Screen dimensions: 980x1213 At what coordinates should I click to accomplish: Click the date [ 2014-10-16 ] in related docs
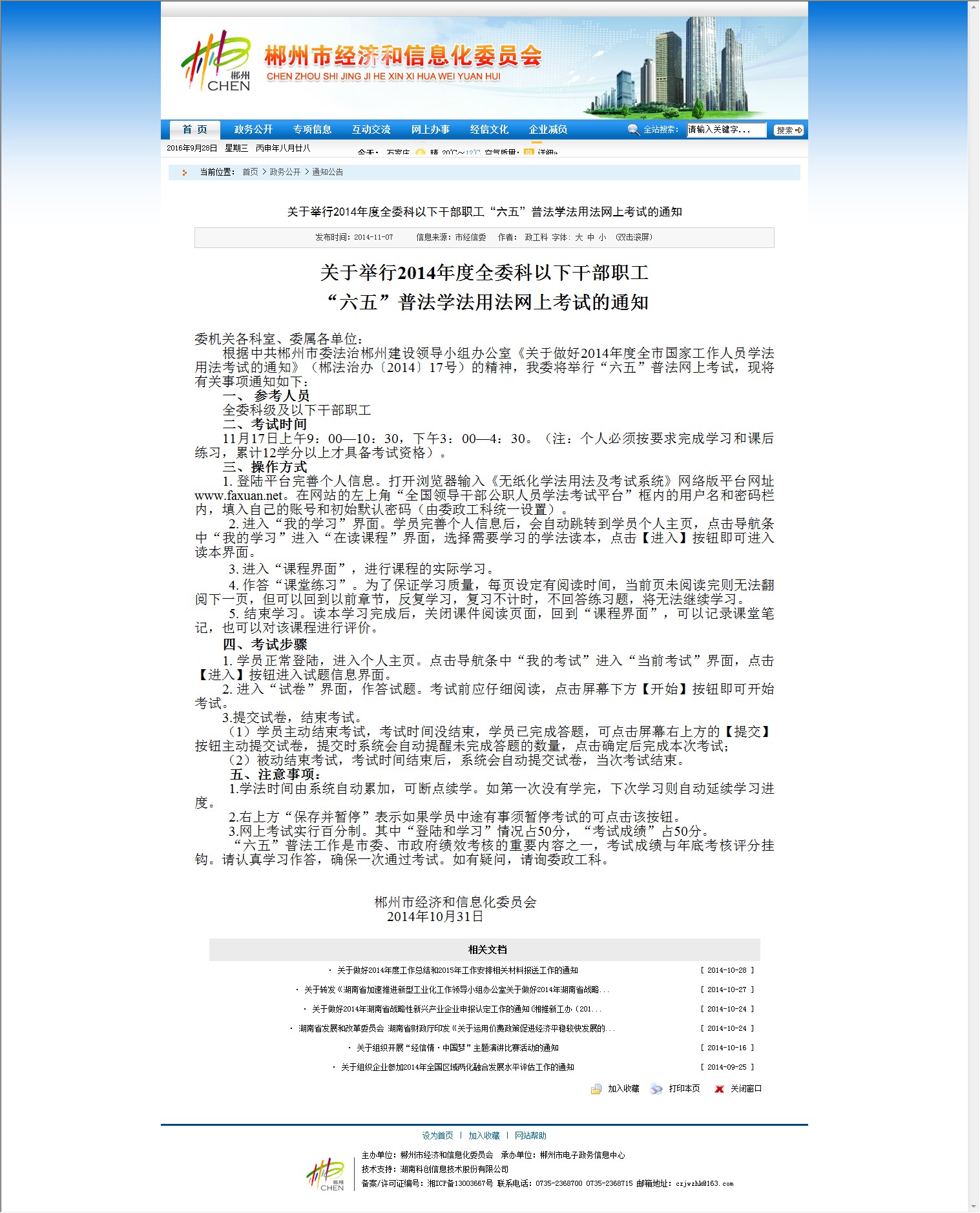(x=727, y=1048)
